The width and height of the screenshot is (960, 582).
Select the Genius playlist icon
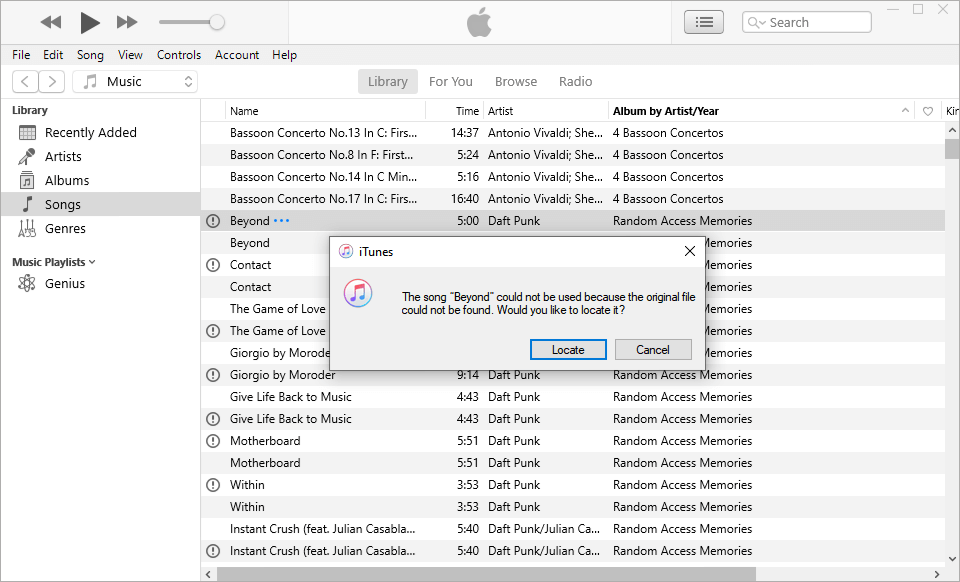(28, 283)
